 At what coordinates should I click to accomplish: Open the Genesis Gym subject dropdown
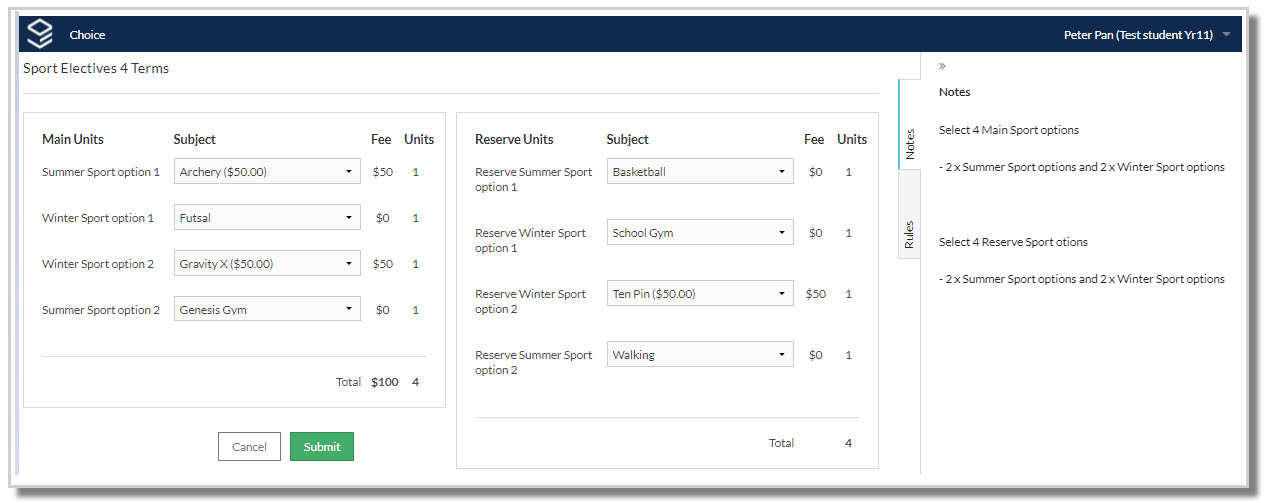pyautogui.click(x=267, y=310)
